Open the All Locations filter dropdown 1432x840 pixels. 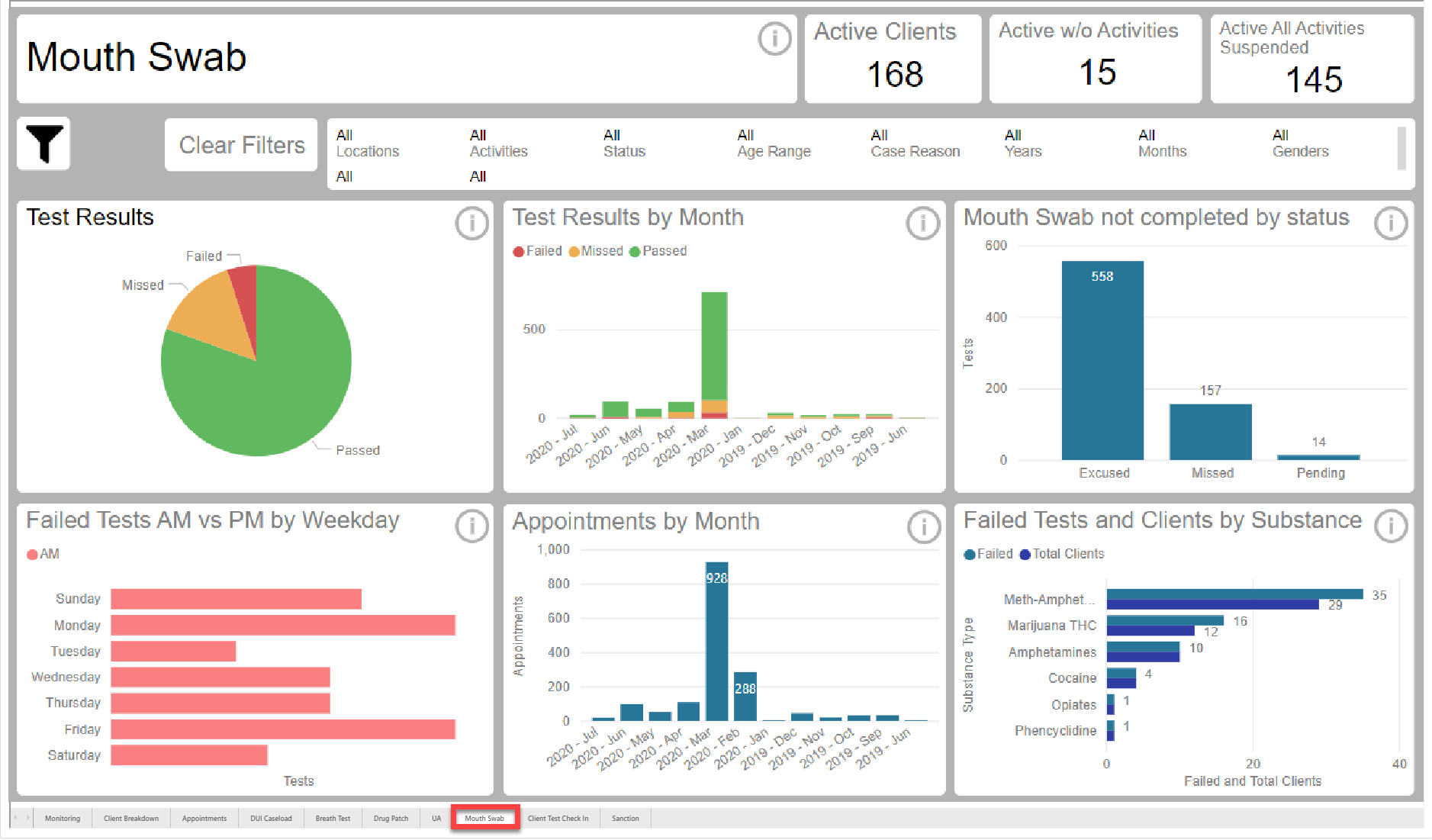(x=368, y=143)
